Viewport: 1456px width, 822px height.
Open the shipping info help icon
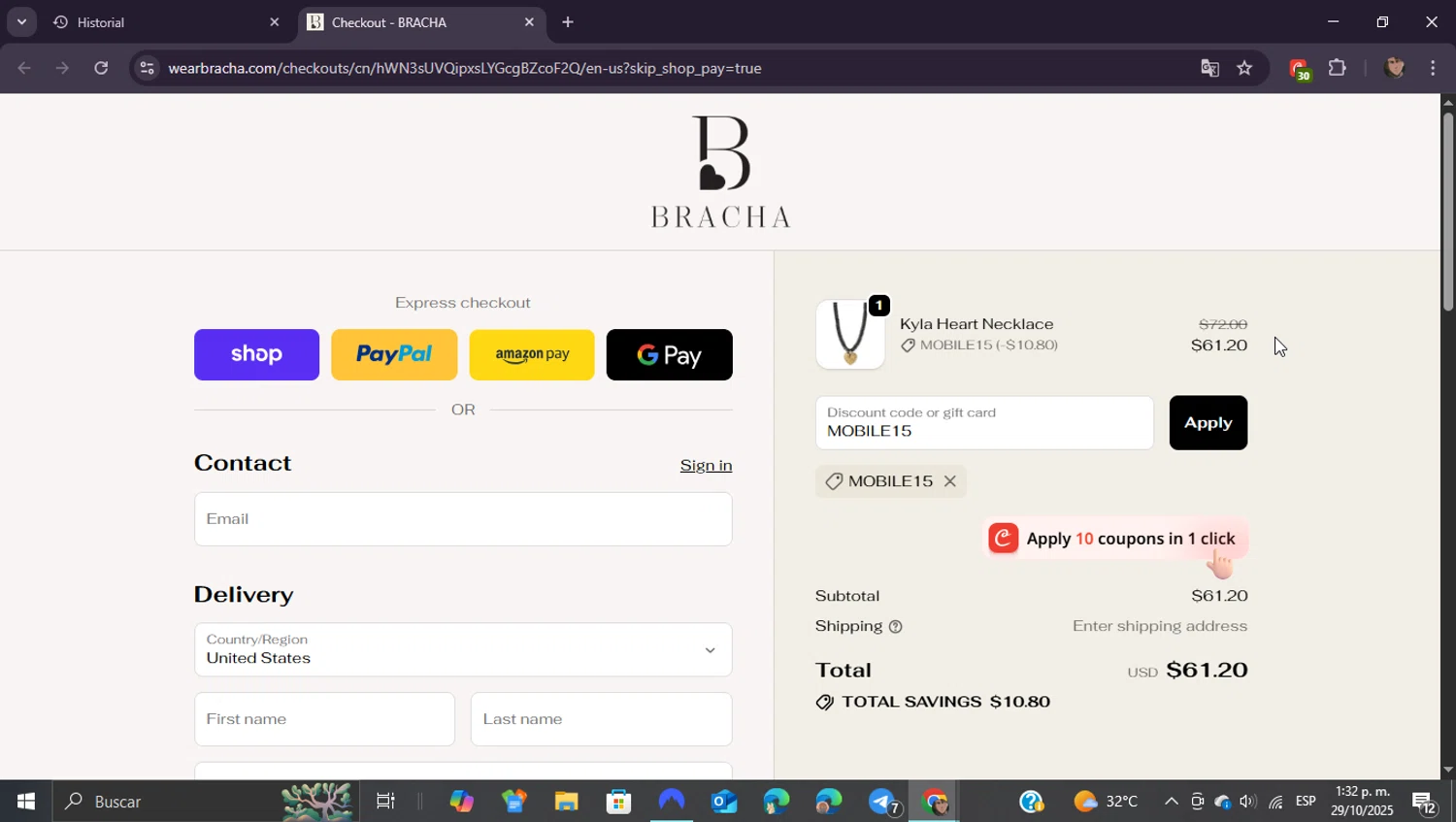tap(896, 627)
